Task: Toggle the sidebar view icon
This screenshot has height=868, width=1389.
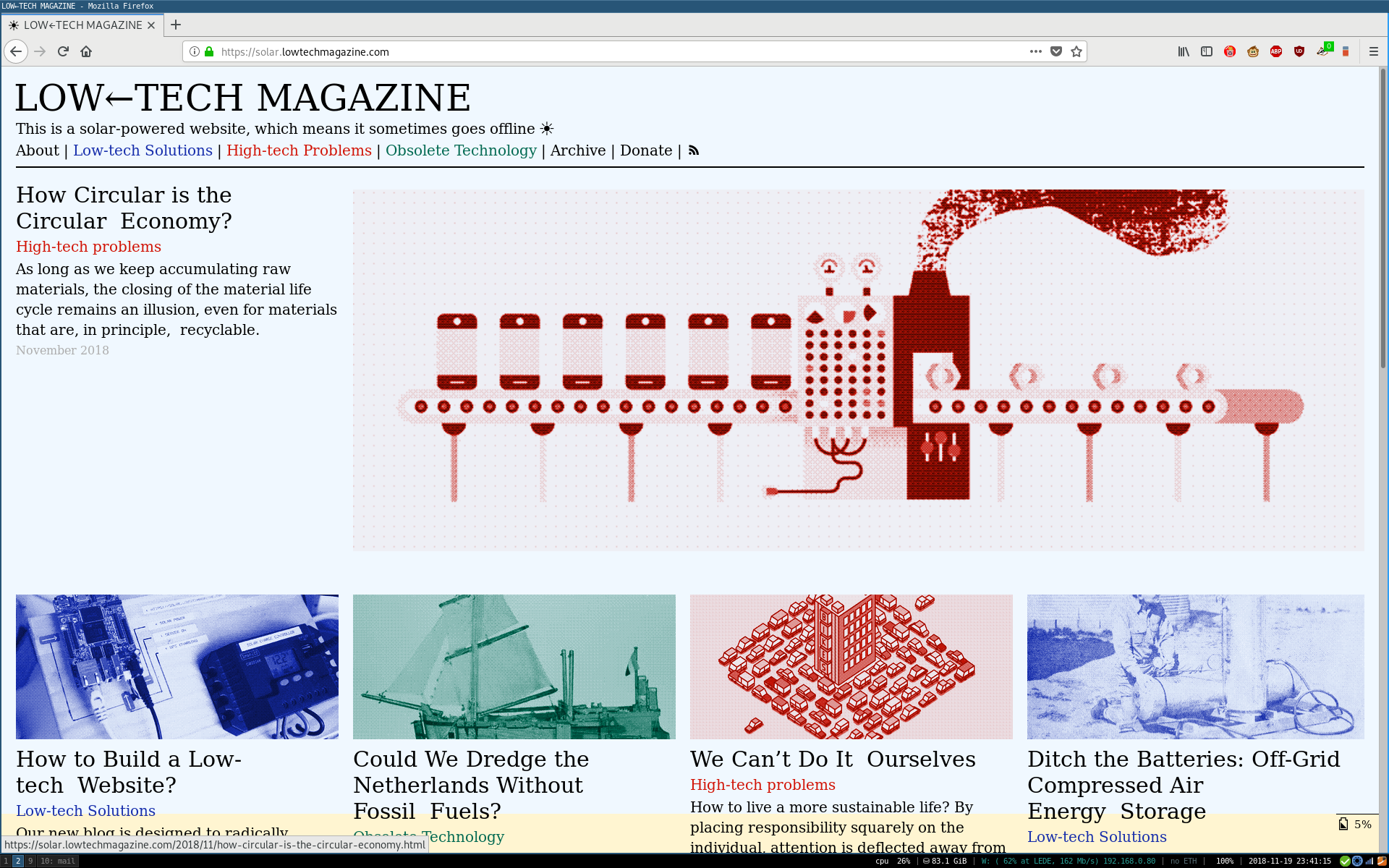Action: click(x=1207, y=51)
